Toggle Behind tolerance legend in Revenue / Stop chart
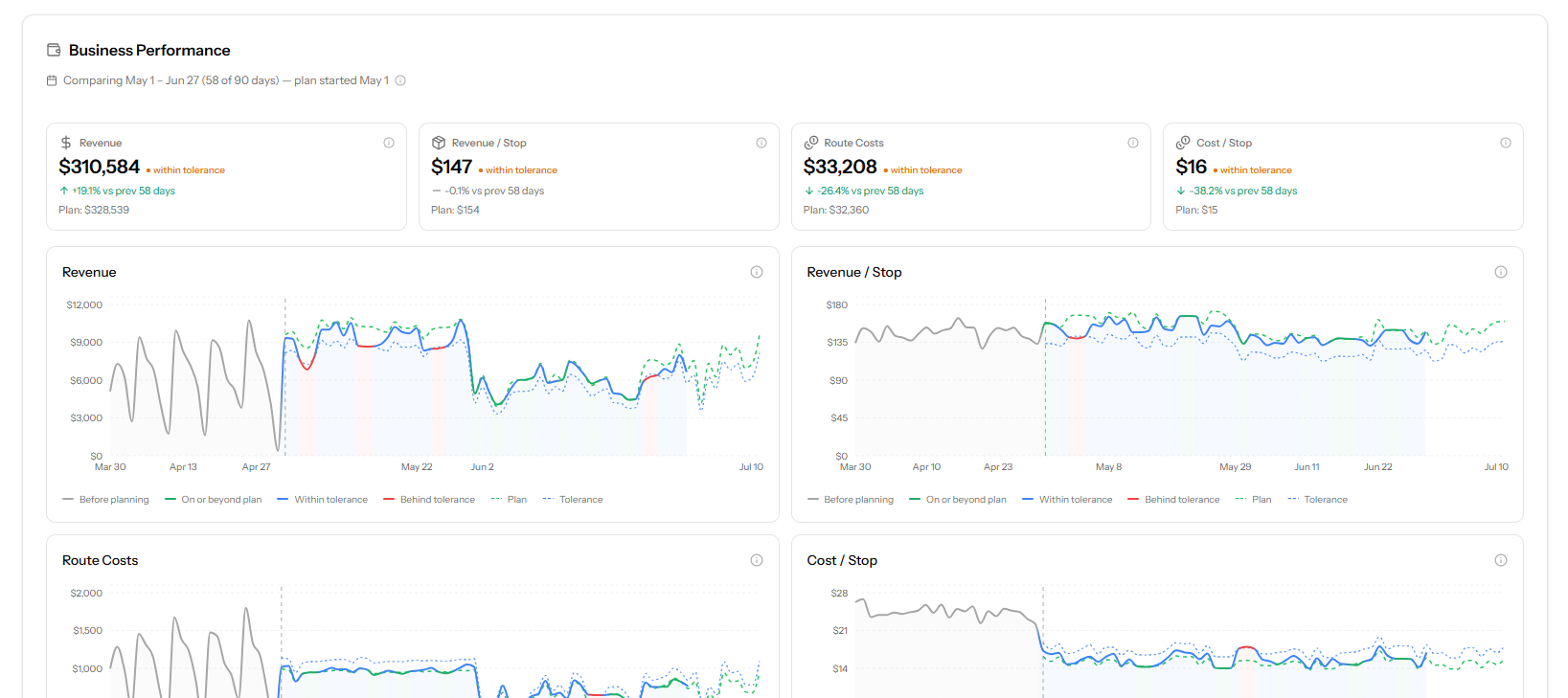 point(1174,500)
